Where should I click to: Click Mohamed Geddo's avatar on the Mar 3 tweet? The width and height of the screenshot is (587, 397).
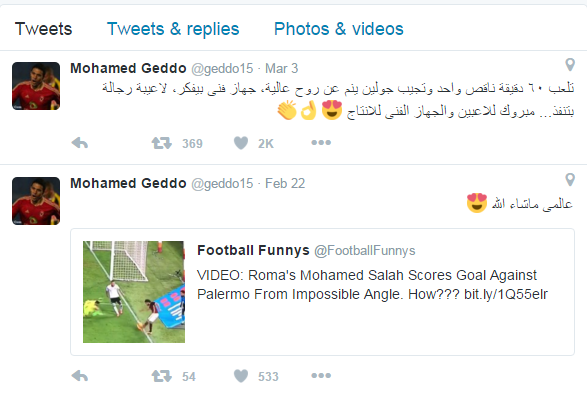click(x=36, y=86)
